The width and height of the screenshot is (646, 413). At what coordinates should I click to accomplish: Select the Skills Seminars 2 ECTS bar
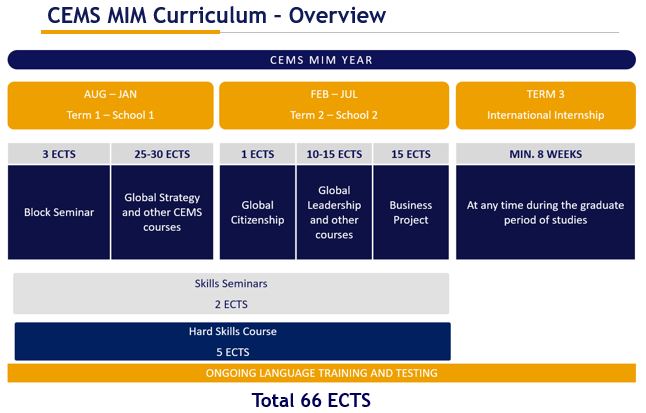point(231,293)
